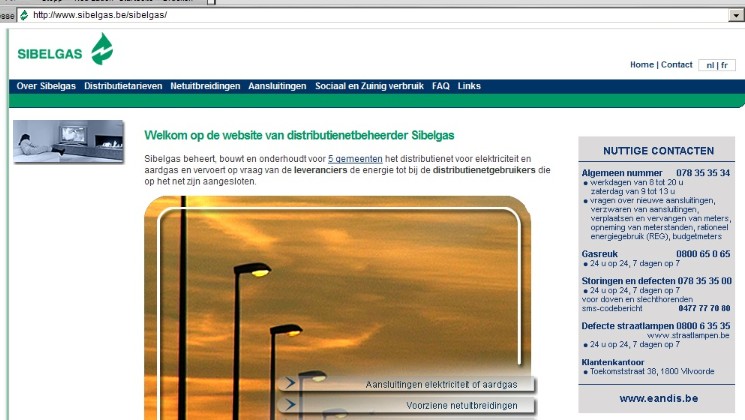Open the Links navigation item
Viewport: 745px width, 420px height.
point(470,86)
